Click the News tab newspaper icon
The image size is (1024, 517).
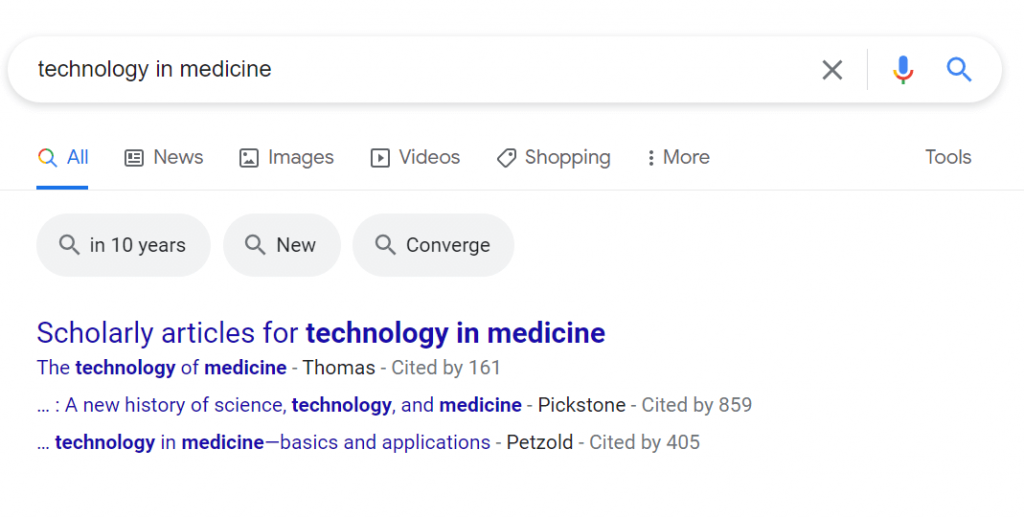pos(134,158)
